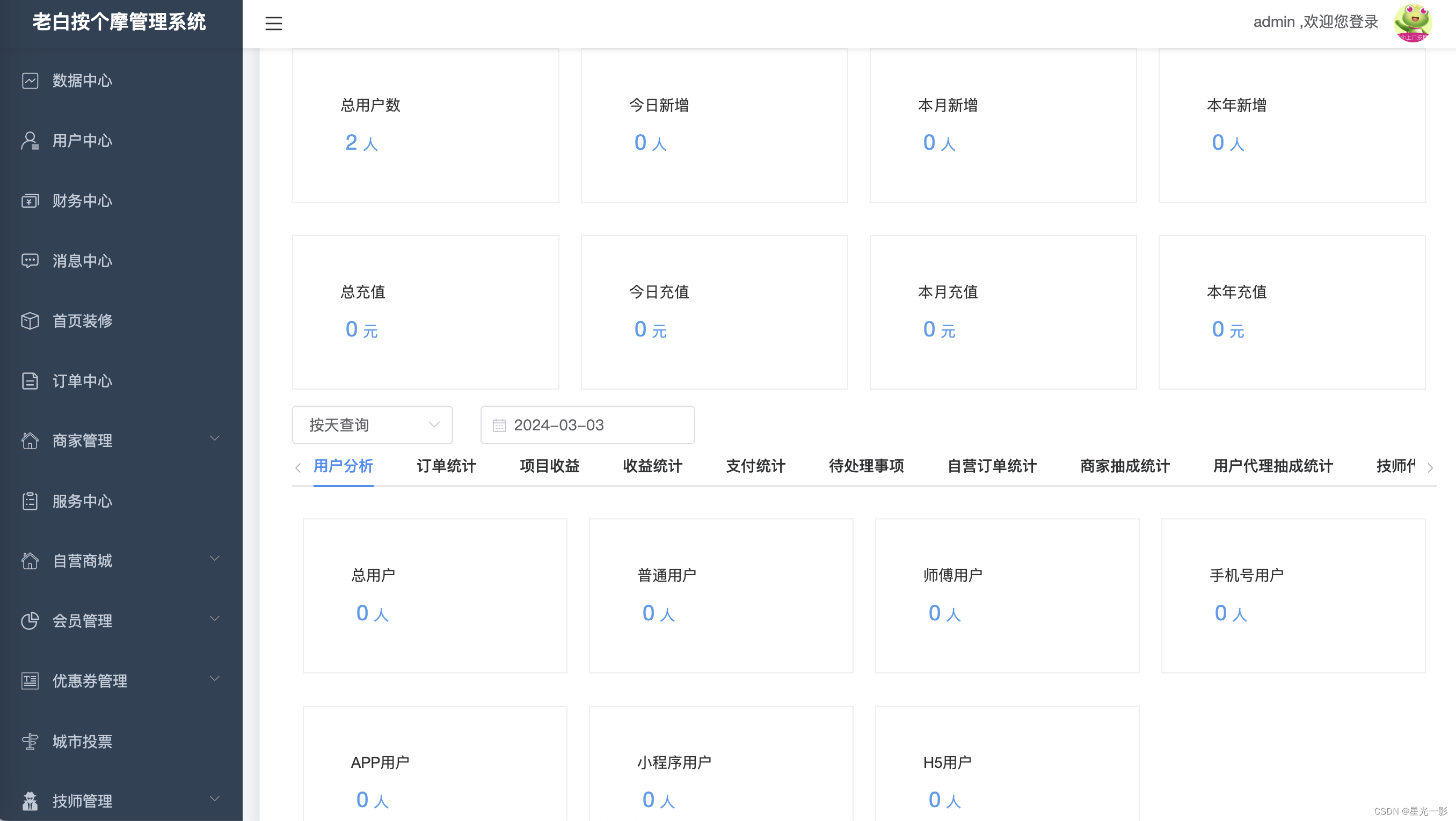Click the 订单中心 document icon

(30, 381)
